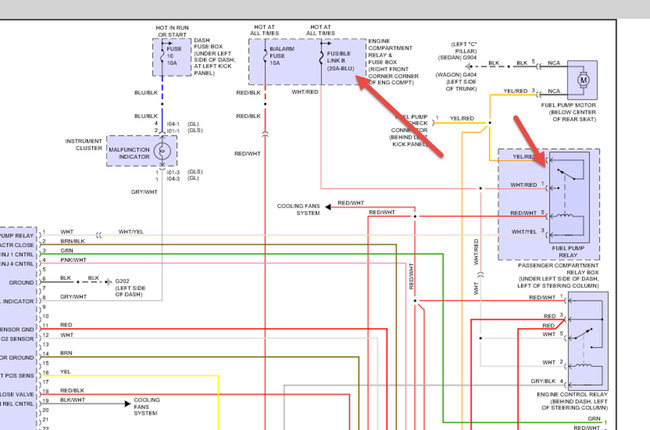Click the (SEDAN) G304 ground text

pyautogui.click(x=458, y=58)
